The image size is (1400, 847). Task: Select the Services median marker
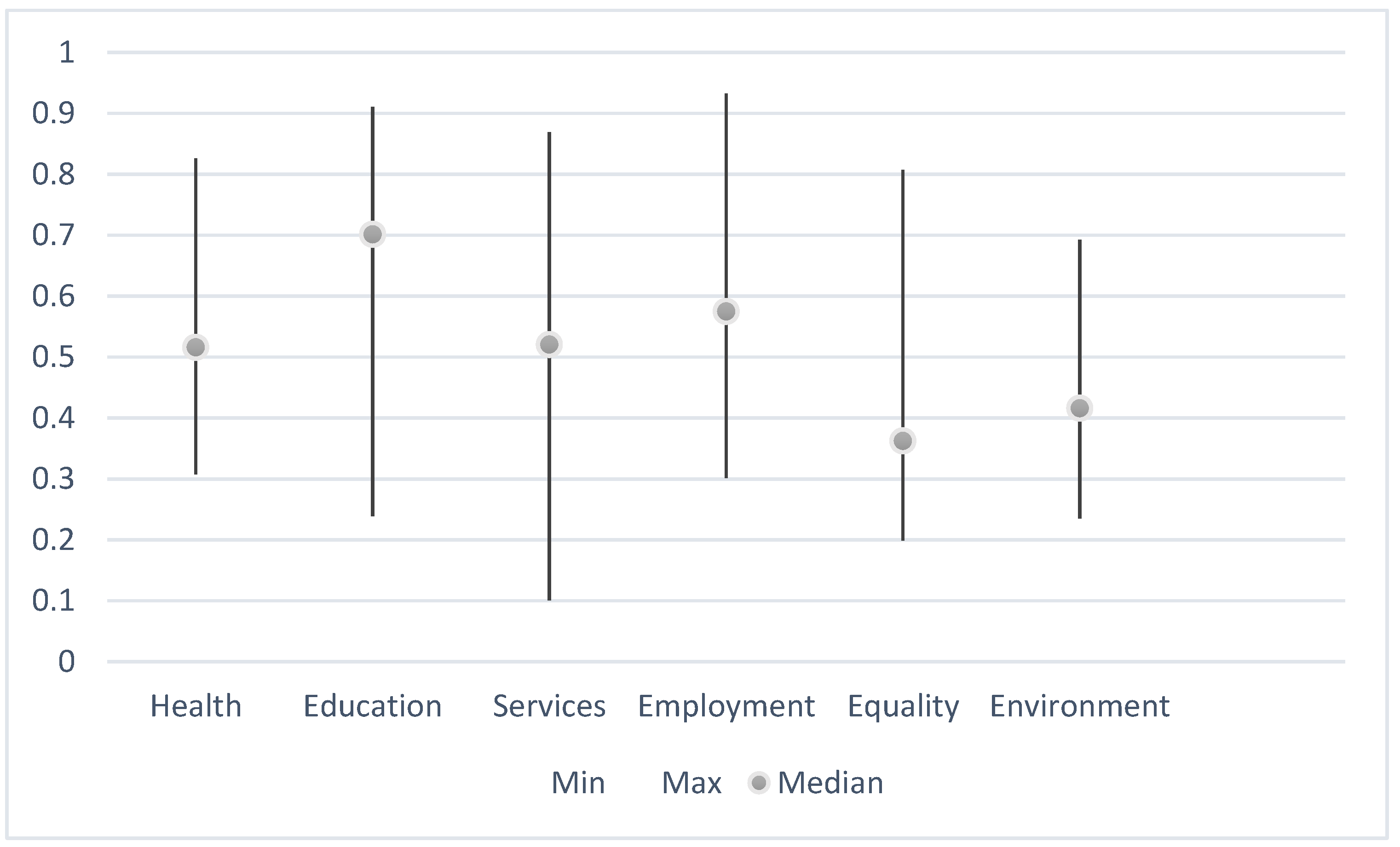point(549,344)
